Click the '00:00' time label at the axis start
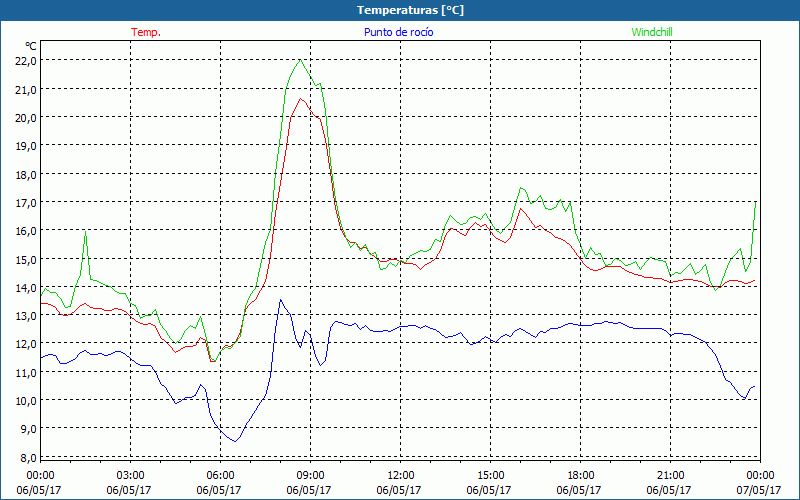Screen dimensions: 800x500 40,475
